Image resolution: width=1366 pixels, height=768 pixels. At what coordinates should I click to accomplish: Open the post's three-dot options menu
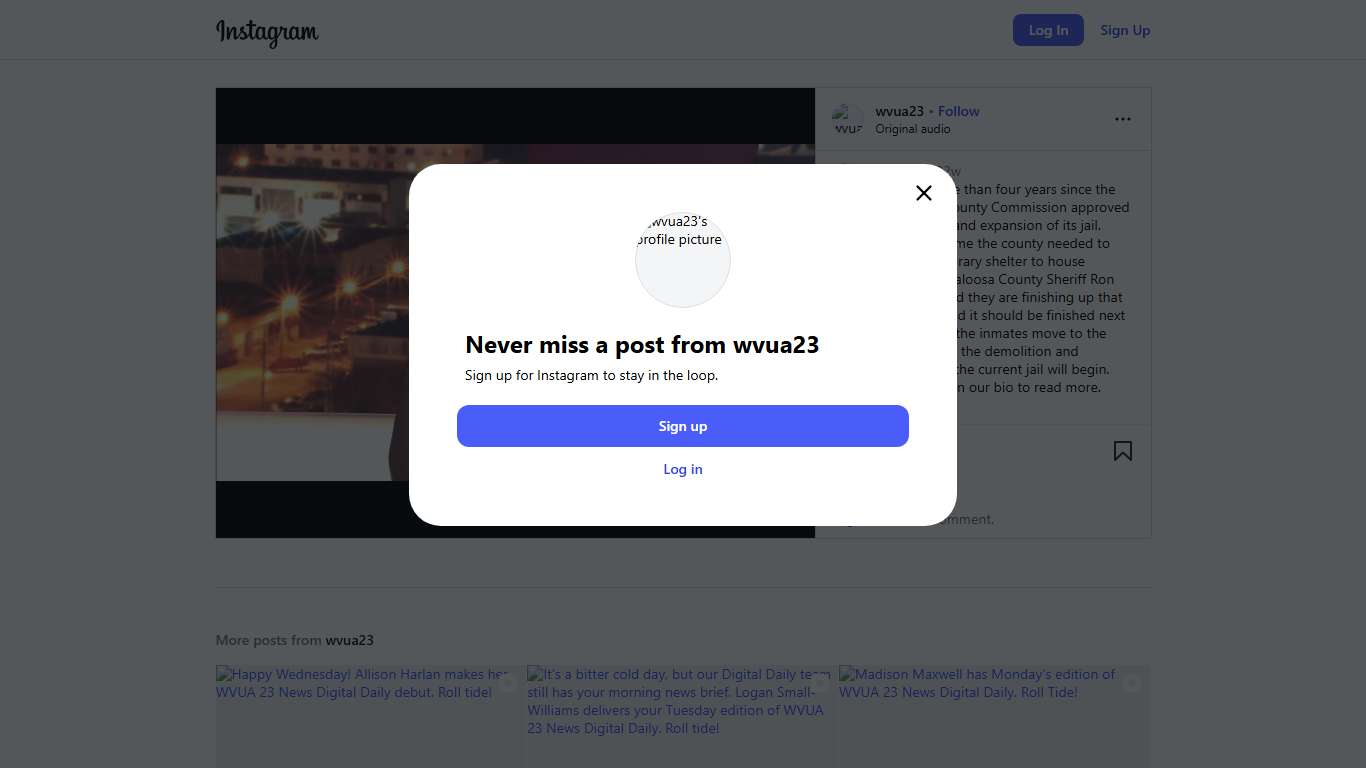[x=1123, y=119]
